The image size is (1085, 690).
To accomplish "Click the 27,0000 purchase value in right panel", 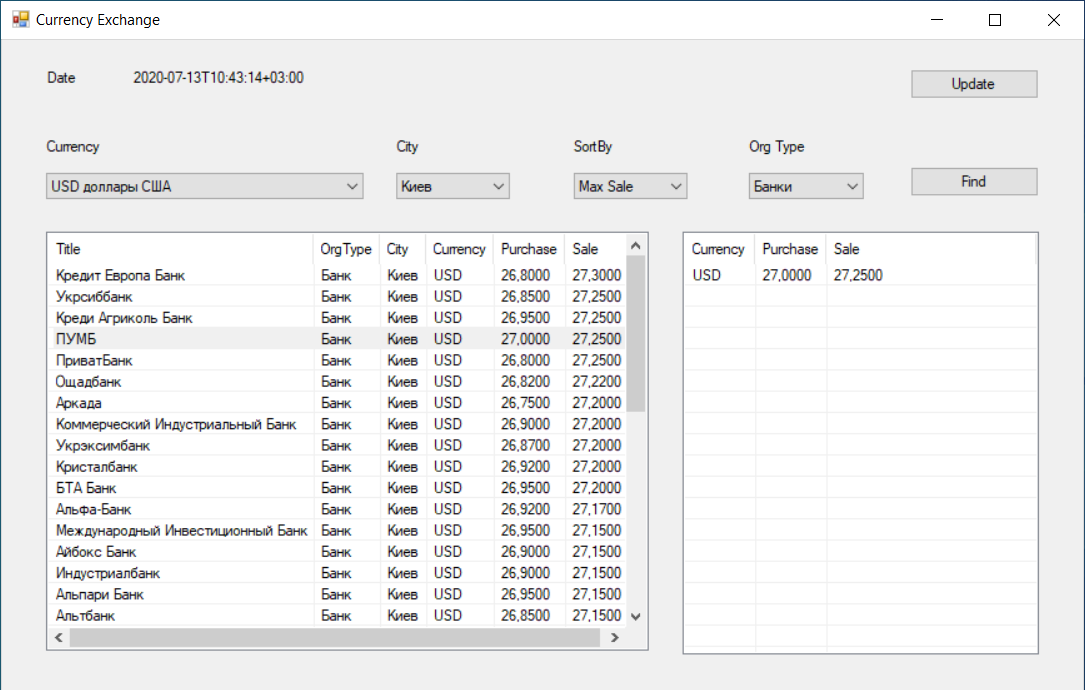I will [787, 275].
